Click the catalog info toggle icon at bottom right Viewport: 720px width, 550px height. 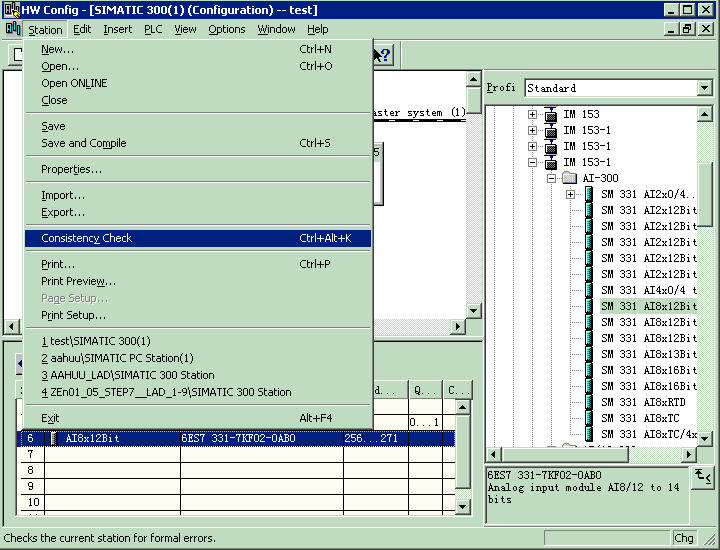[703, 477]
